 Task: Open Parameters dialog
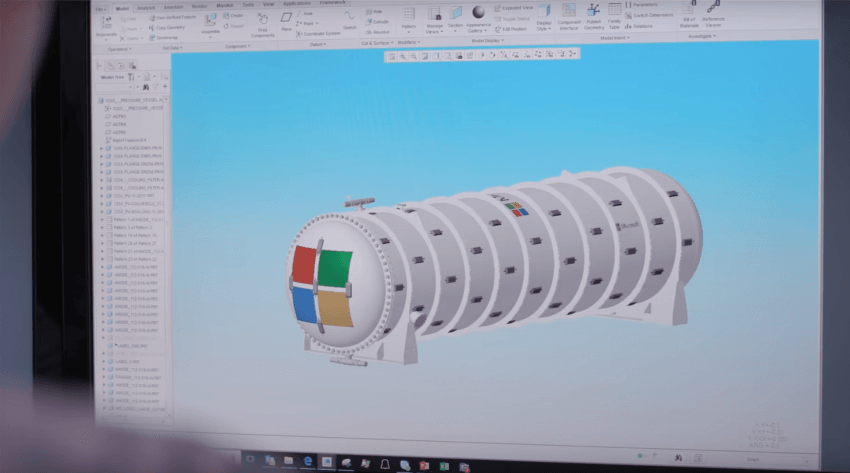coord(641,5)
